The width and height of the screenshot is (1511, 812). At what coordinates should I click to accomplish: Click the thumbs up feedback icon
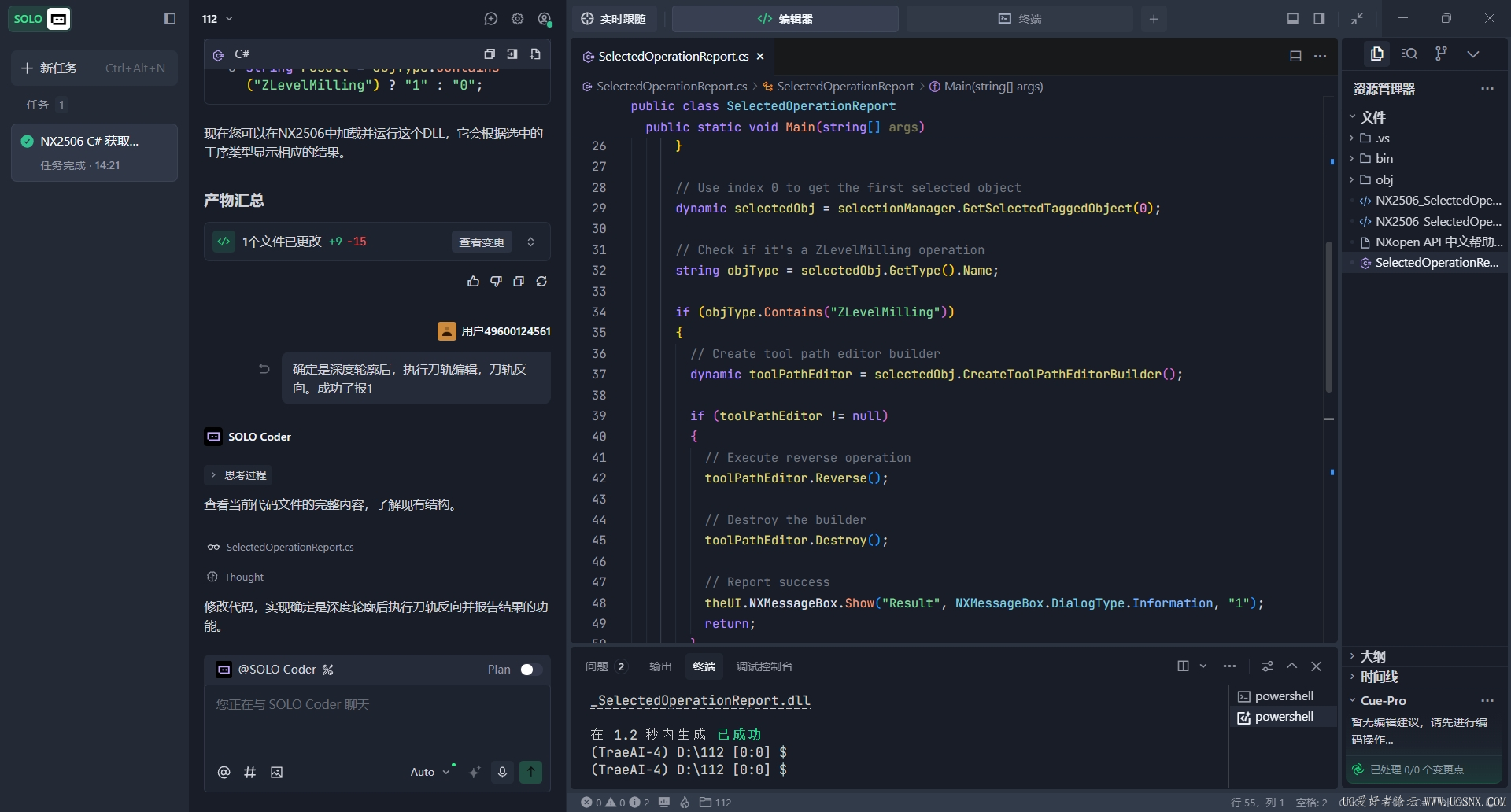pos(473,282)
